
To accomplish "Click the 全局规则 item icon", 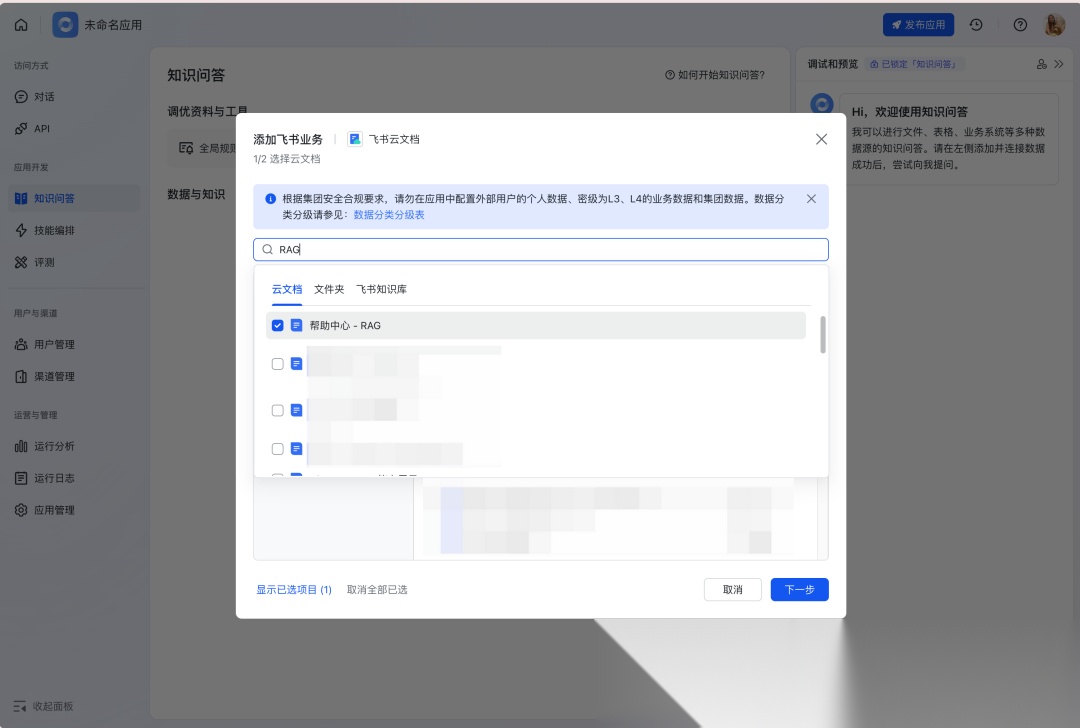I will coord(186,148).
